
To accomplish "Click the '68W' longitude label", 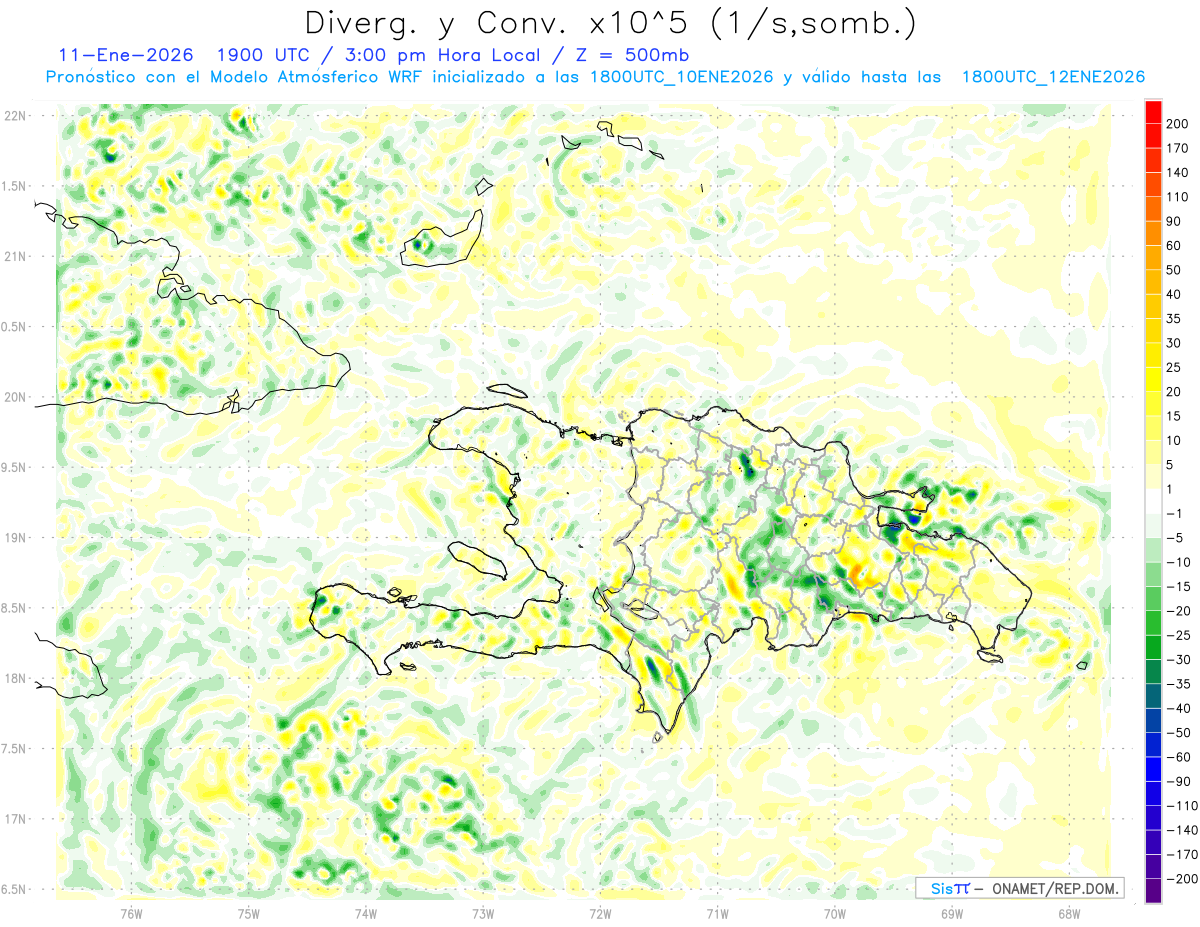I will 1068,912.
